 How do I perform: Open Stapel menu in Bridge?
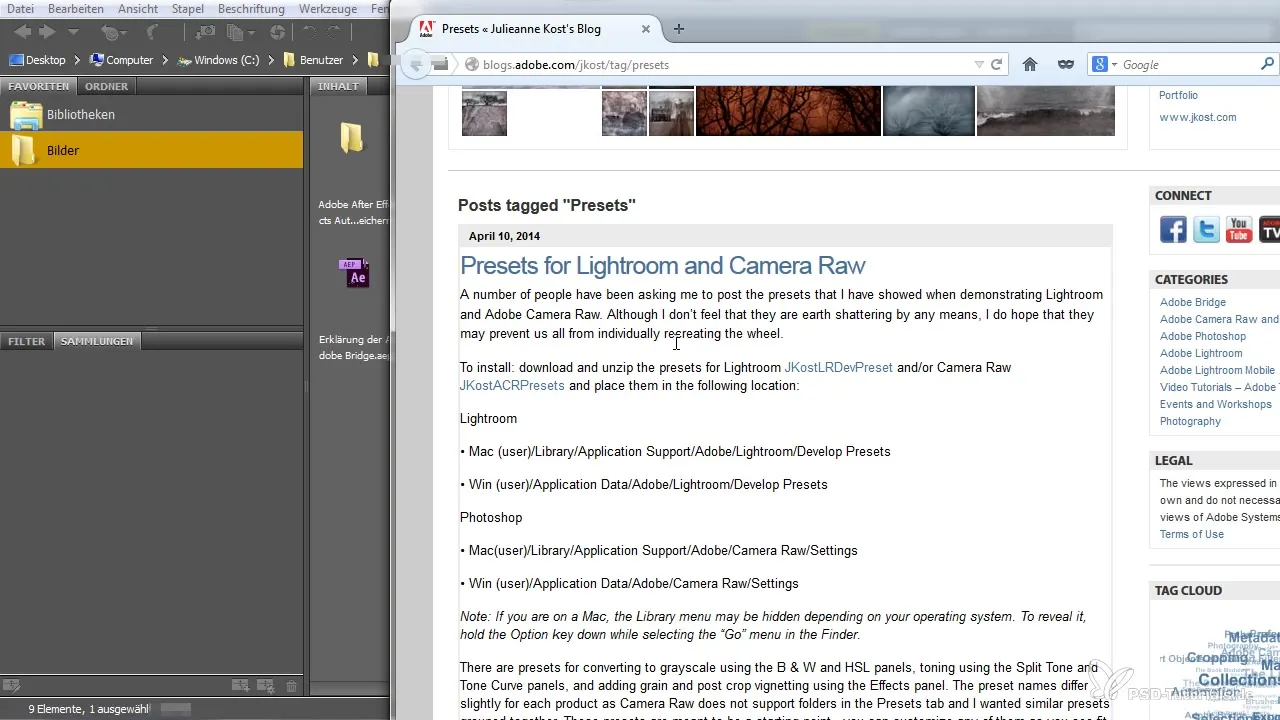(x=188, y=9)
